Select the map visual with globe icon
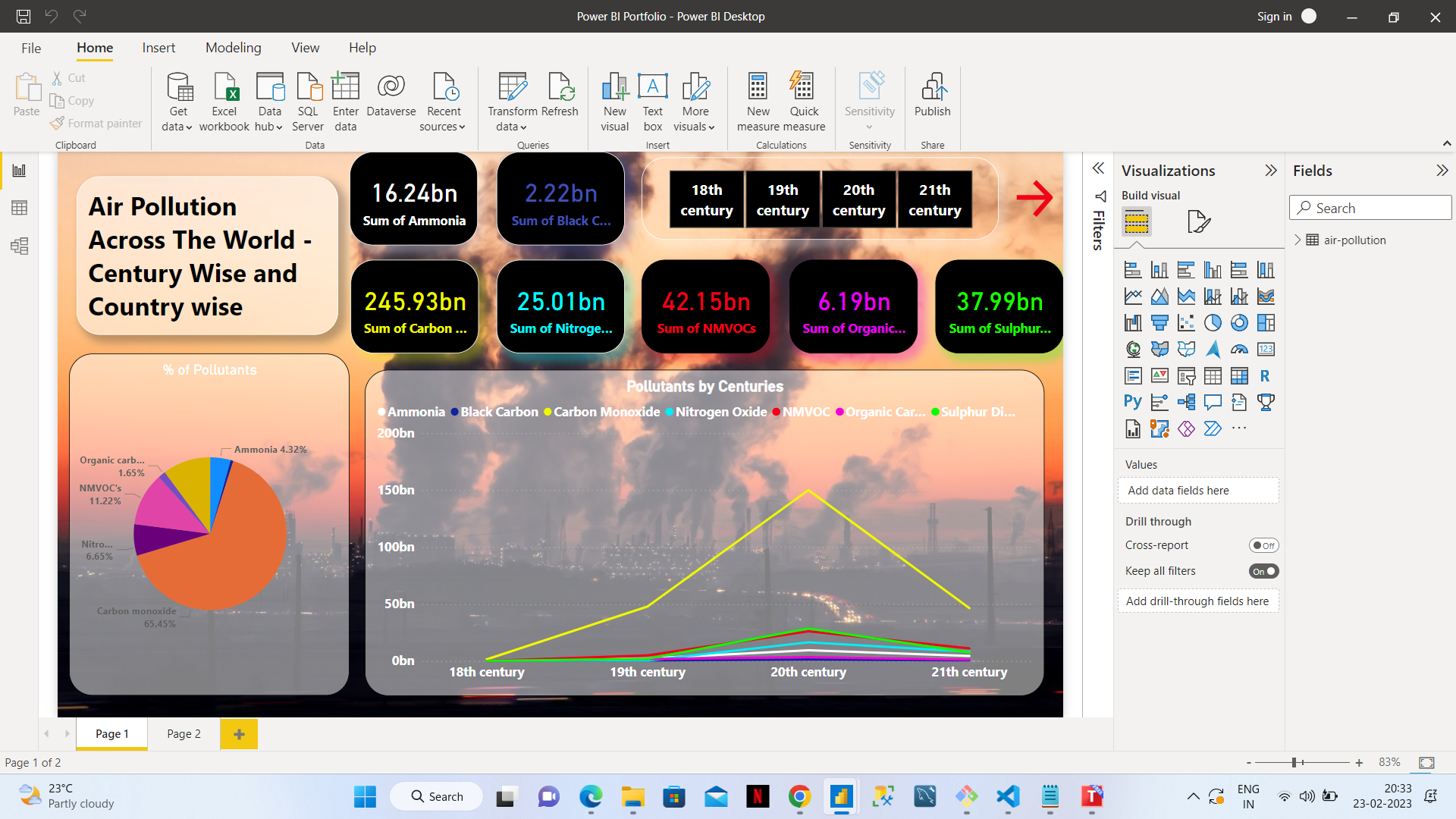Viewport: 1456px width, 819px height. click(x=1133, y=349)
